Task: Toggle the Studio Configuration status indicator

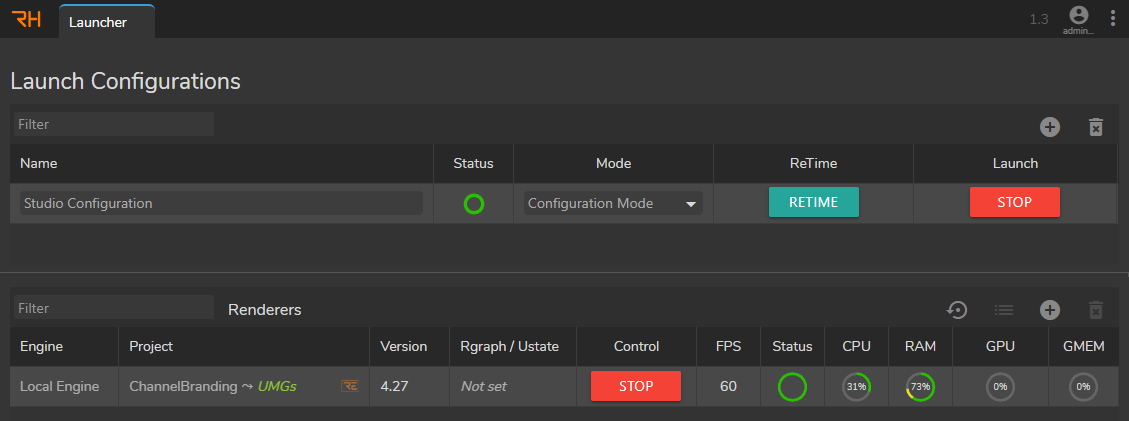Action: click(x=474, y=204)
